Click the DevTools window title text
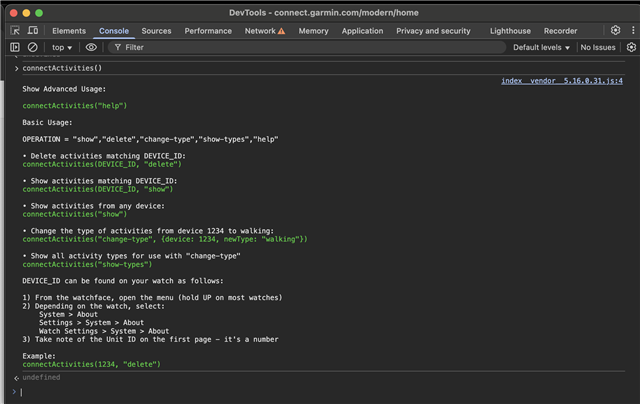Image resolution: width=640 pixels, height=404 pixels. tap(324, 13)
